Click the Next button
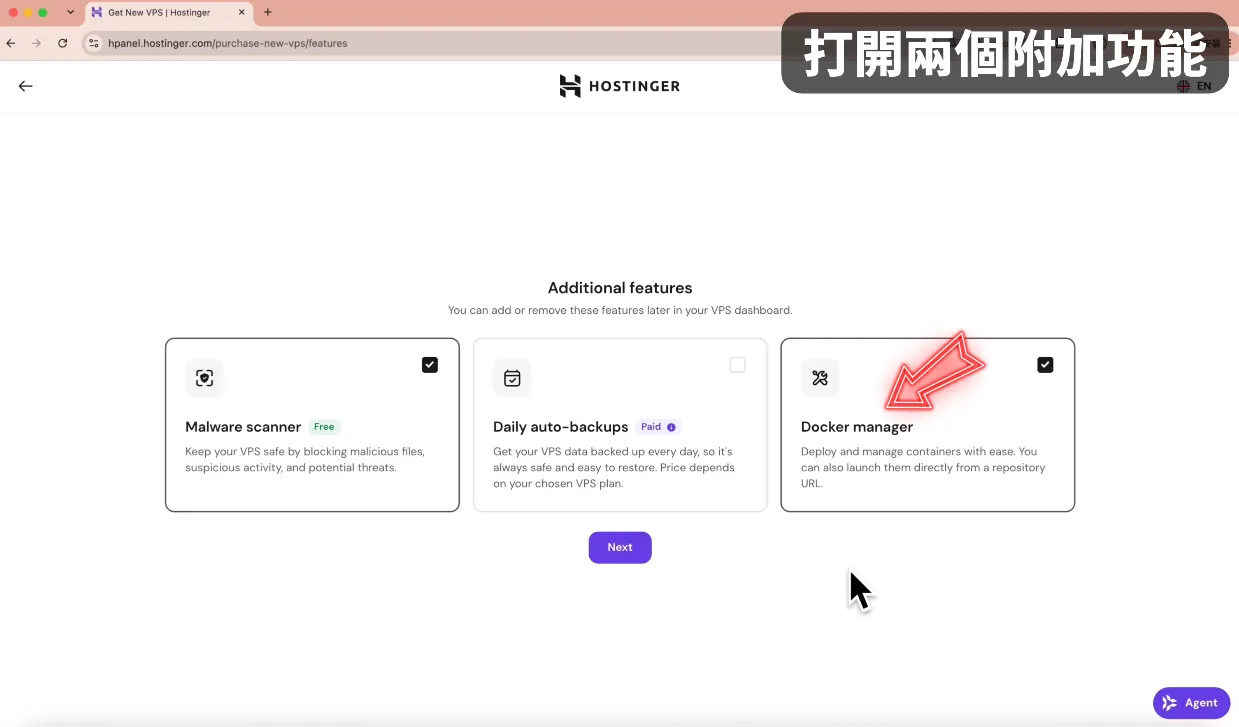The height and width of the screenshot is (727, 1239). [x=620, y=547]
